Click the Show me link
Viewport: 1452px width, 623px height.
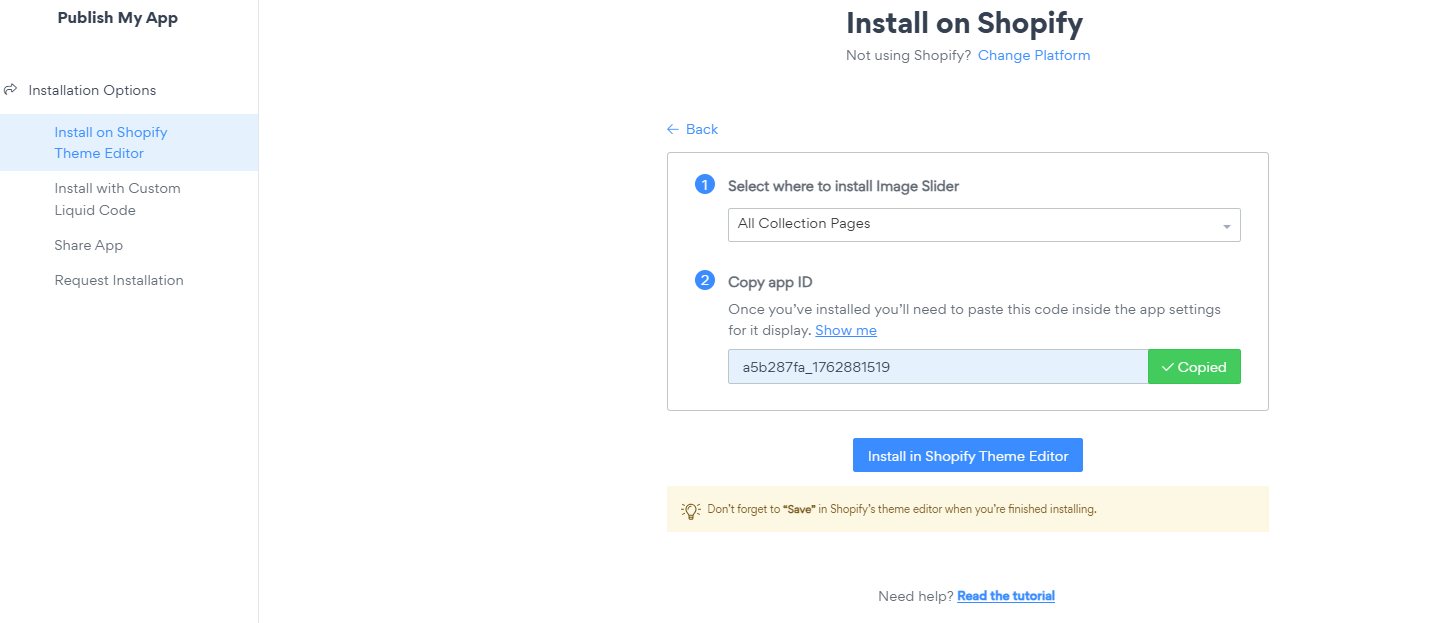pos(846,330)
